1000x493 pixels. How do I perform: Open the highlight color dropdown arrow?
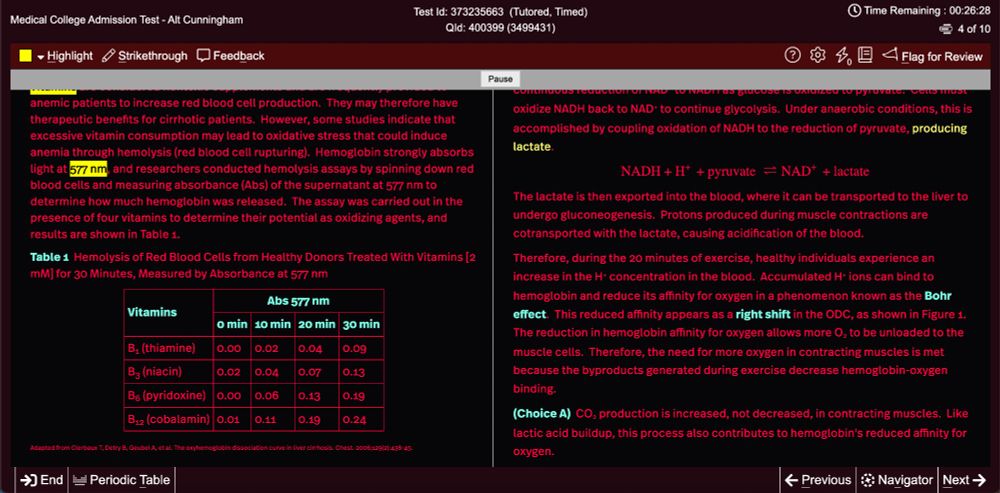41,57
